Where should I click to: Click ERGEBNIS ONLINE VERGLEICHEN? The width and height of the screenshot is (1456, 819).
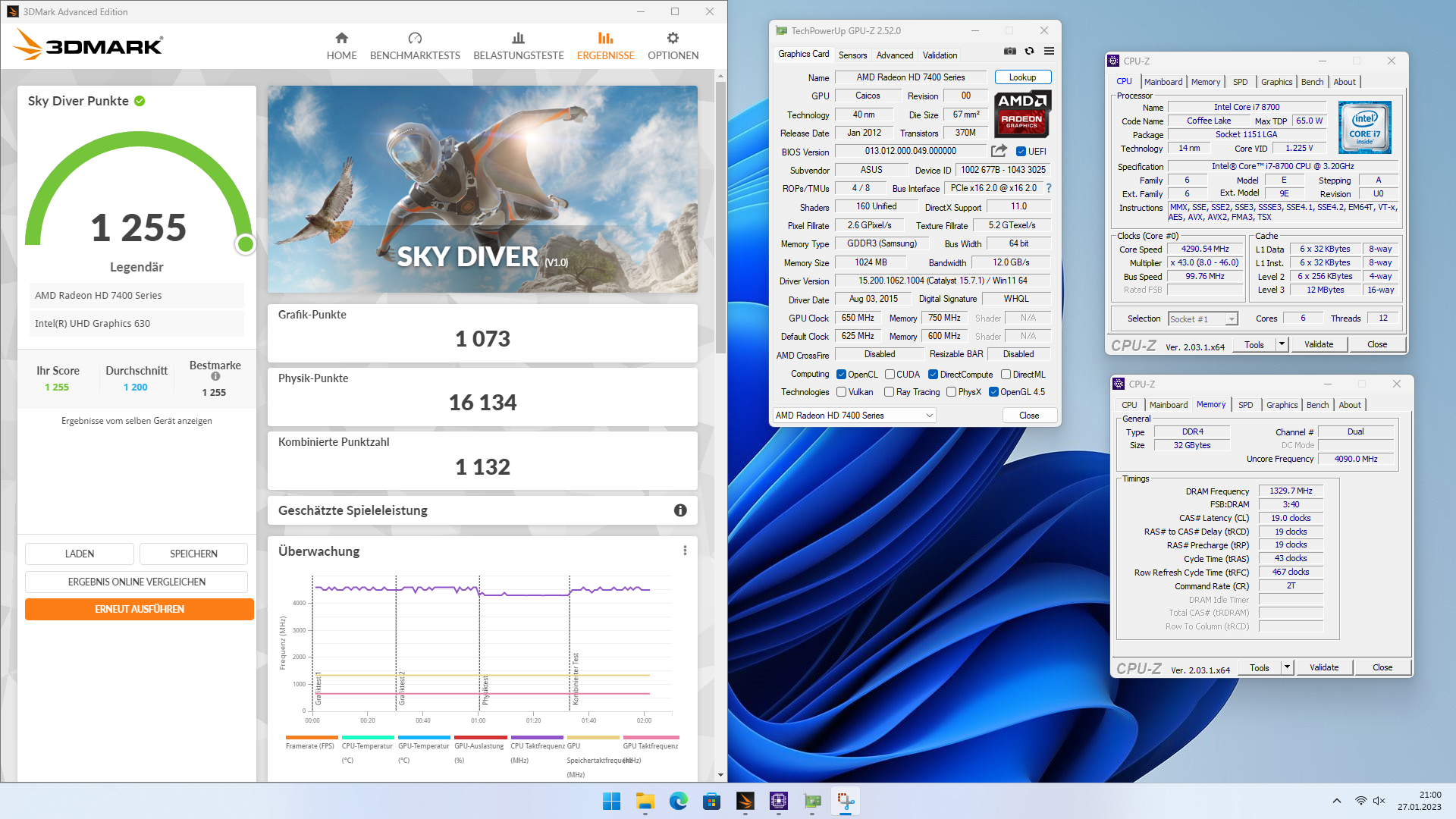136,582
